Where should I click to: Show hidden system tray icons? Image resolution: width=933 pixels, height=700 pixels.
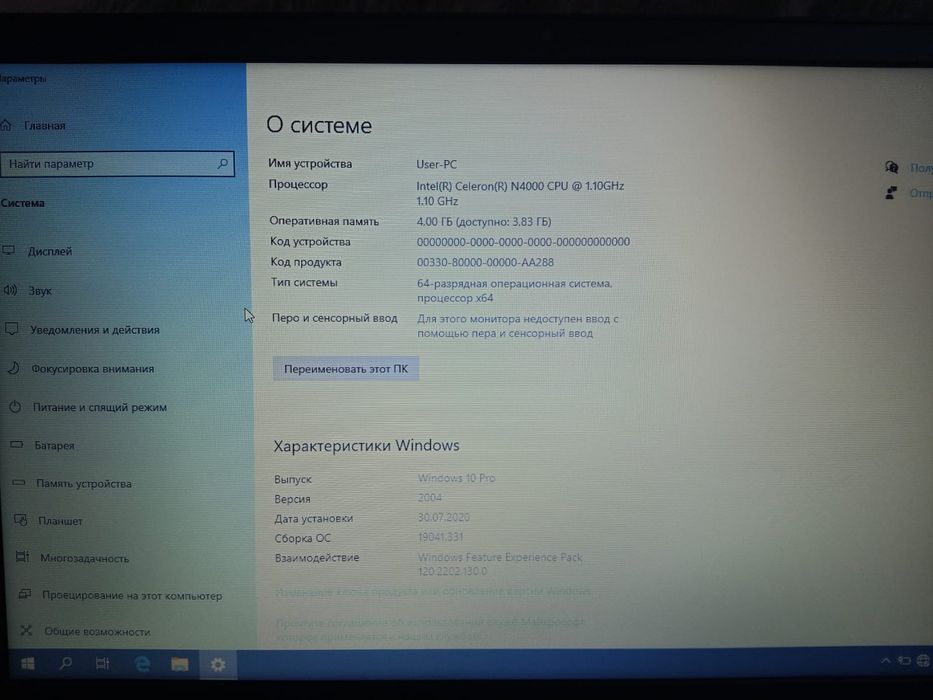(885, 660)
